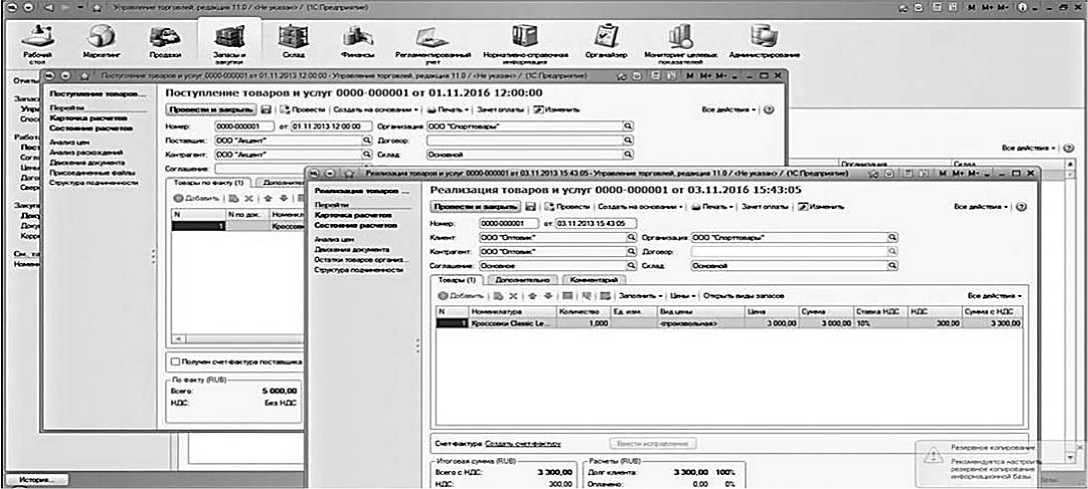Click the lookup icon of Реализация Склад field
This screenshot has width=1088, height=489.
click(x=892, y=266)
